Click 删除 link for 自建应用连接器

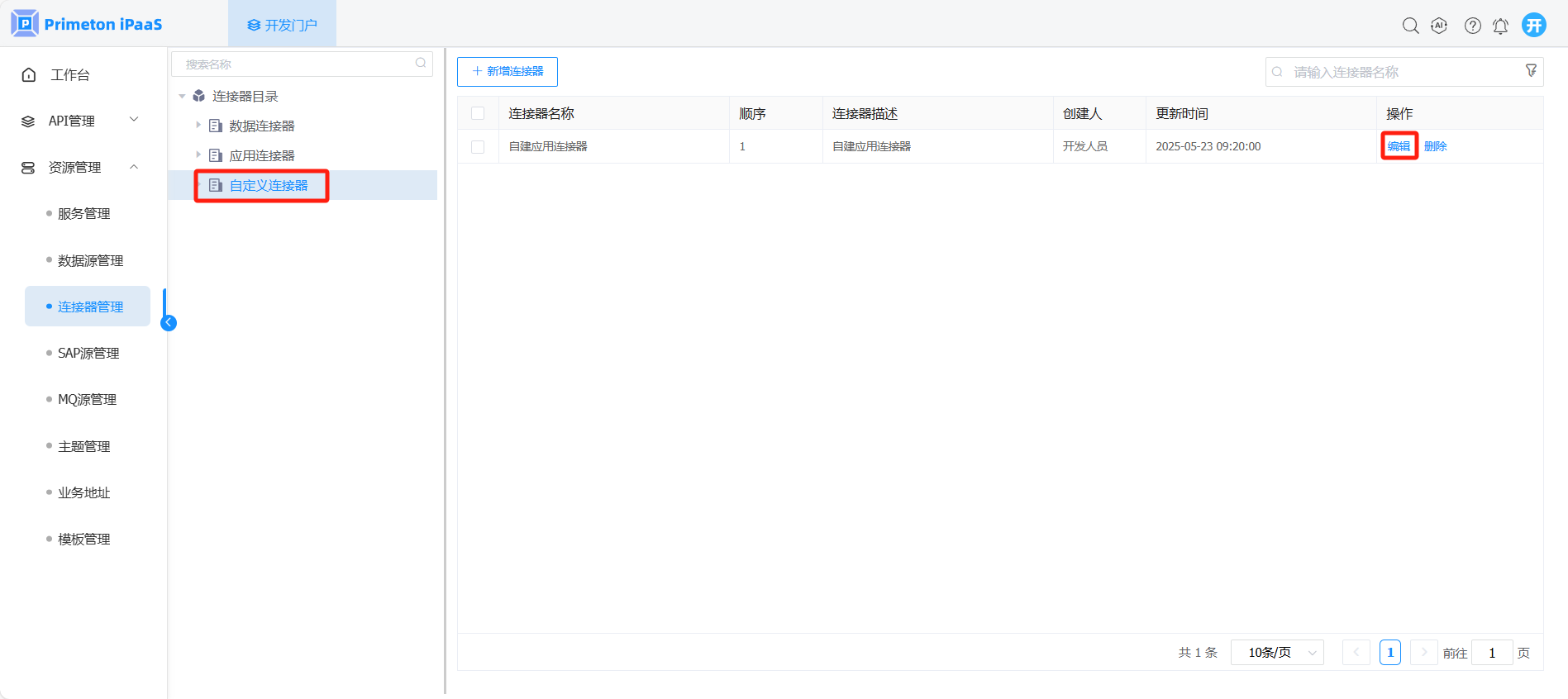click(1435, 146)
